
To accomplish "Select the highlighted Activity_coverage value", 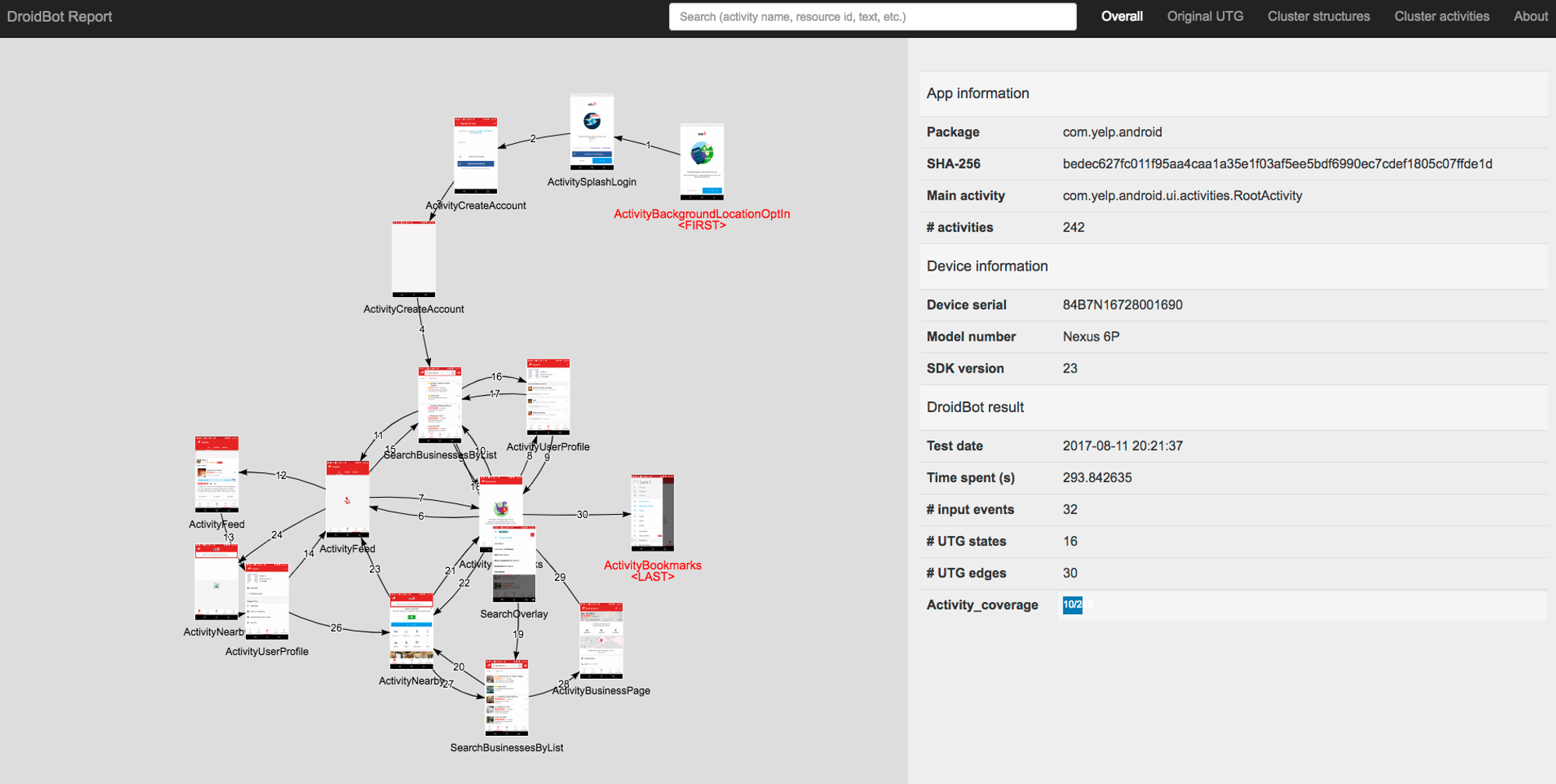I will (1074, 605).
